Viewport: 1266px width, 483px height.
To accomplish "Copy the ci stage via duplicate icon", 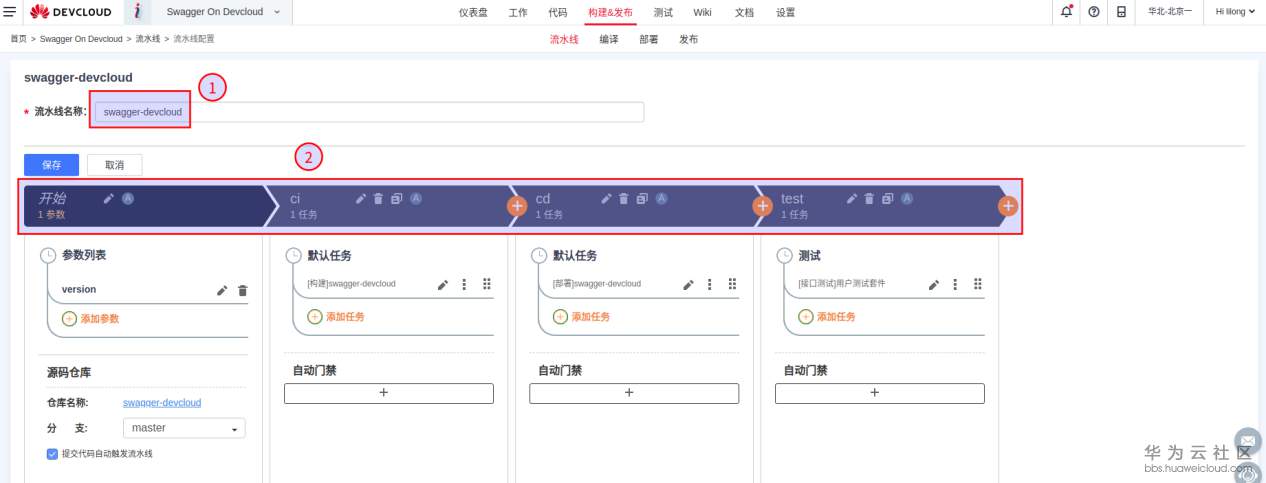I will 396,199.
